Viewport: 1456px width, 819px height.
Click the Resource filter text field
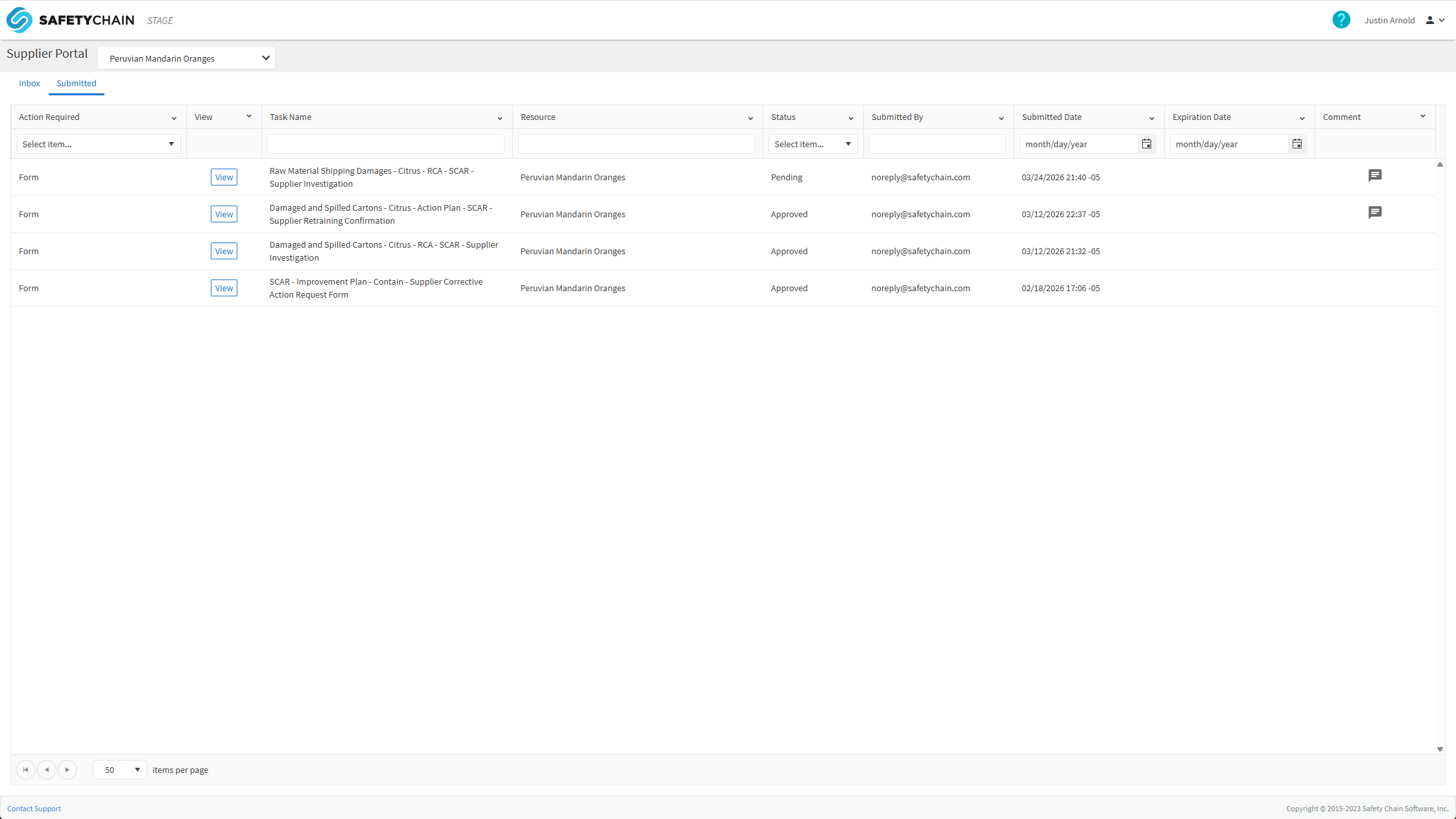636,144
